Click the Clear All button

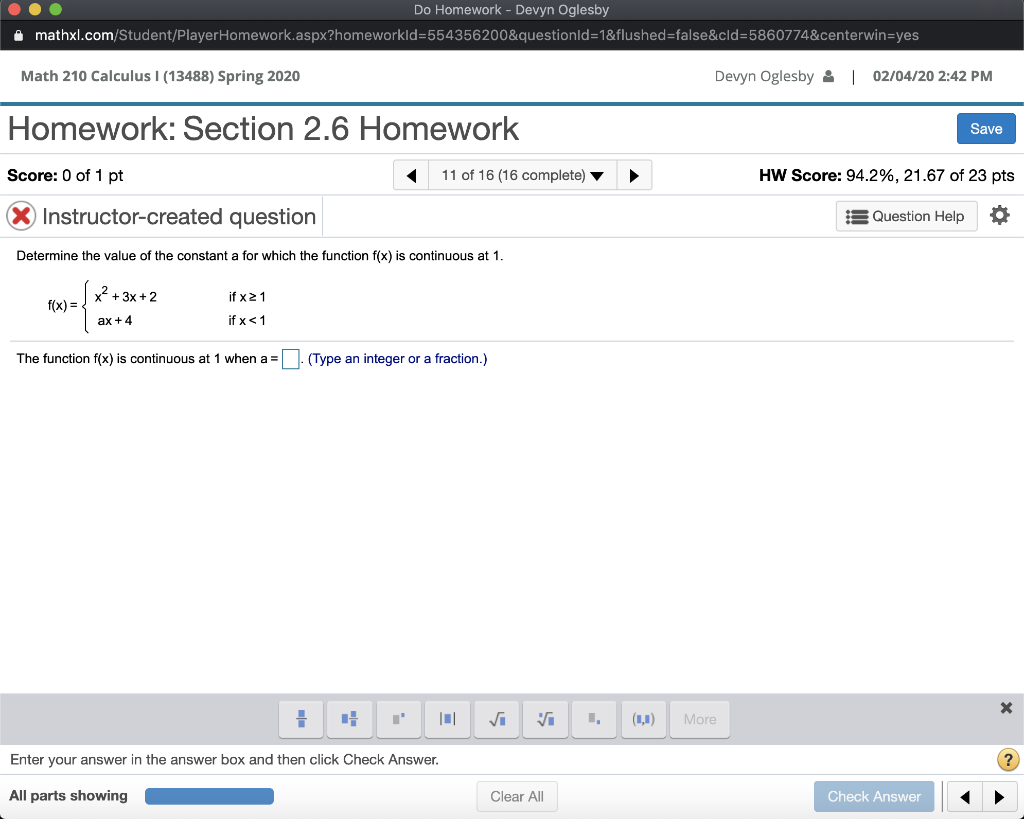(x=517, y=796)
